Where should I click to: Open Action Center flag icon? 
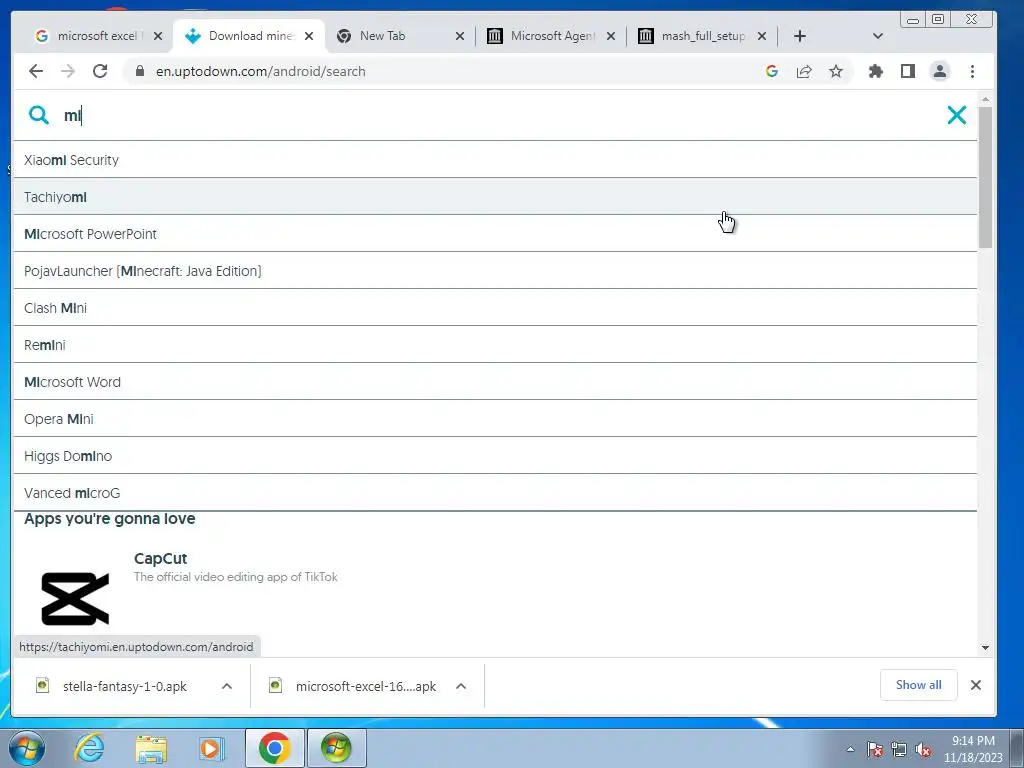click(x=875, y=750)
